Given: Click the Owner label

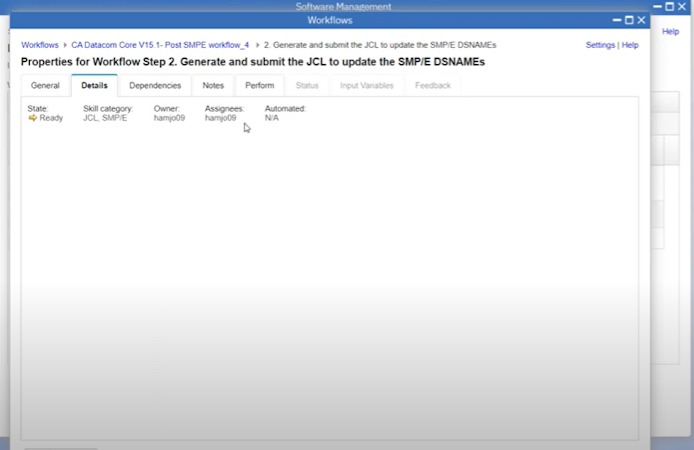Looking at the screenshot, I should [167, 109].
